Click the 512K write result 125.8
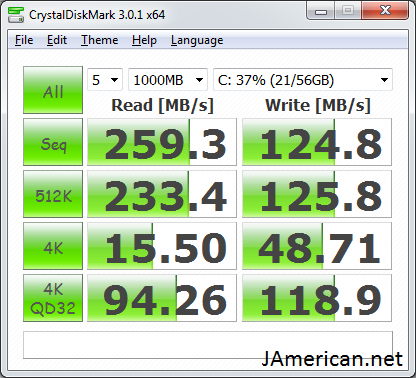 point(317,194)
